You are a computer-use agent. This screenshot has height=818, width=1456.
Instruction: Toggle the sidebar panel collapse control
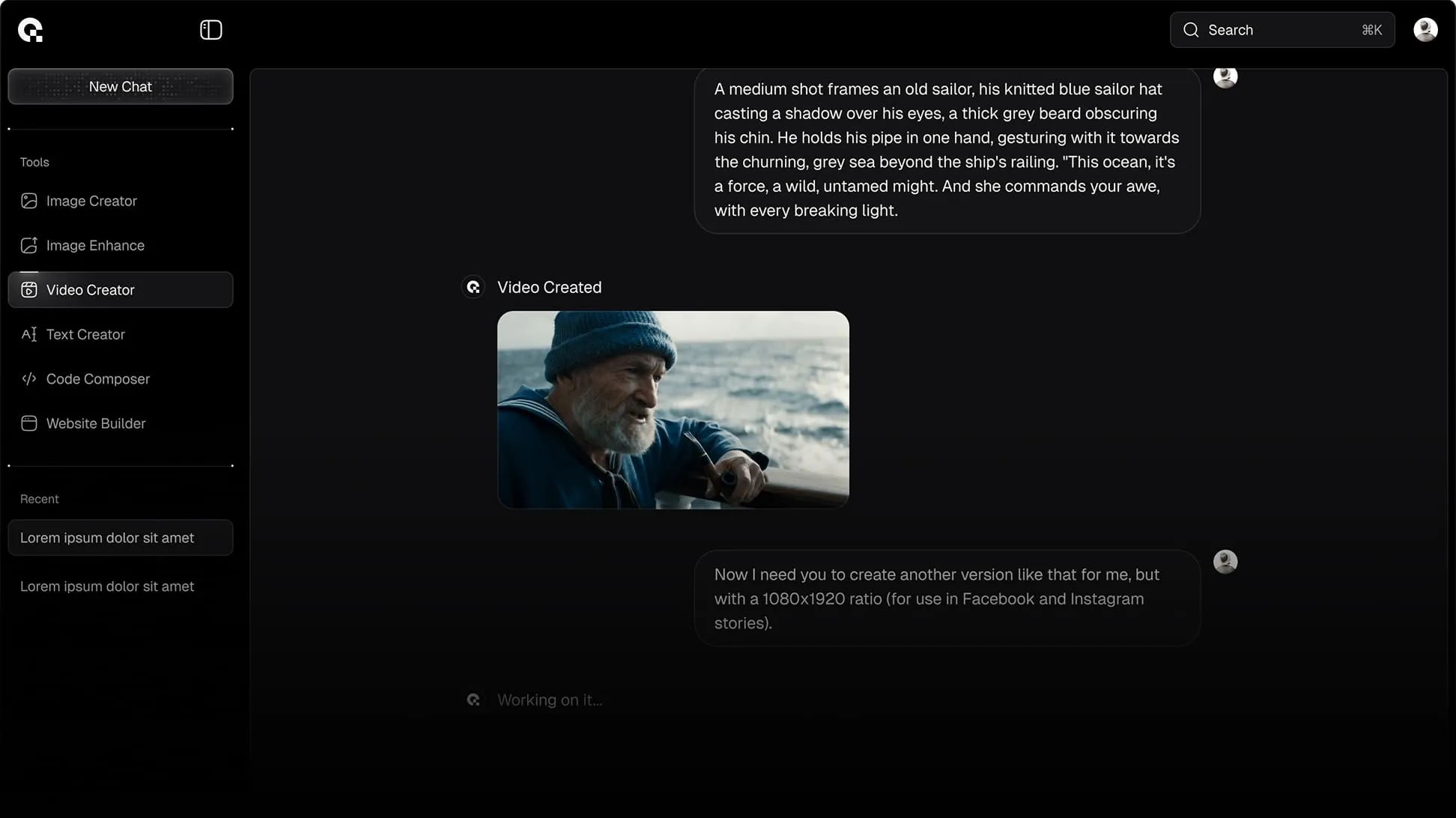(210, 29)
